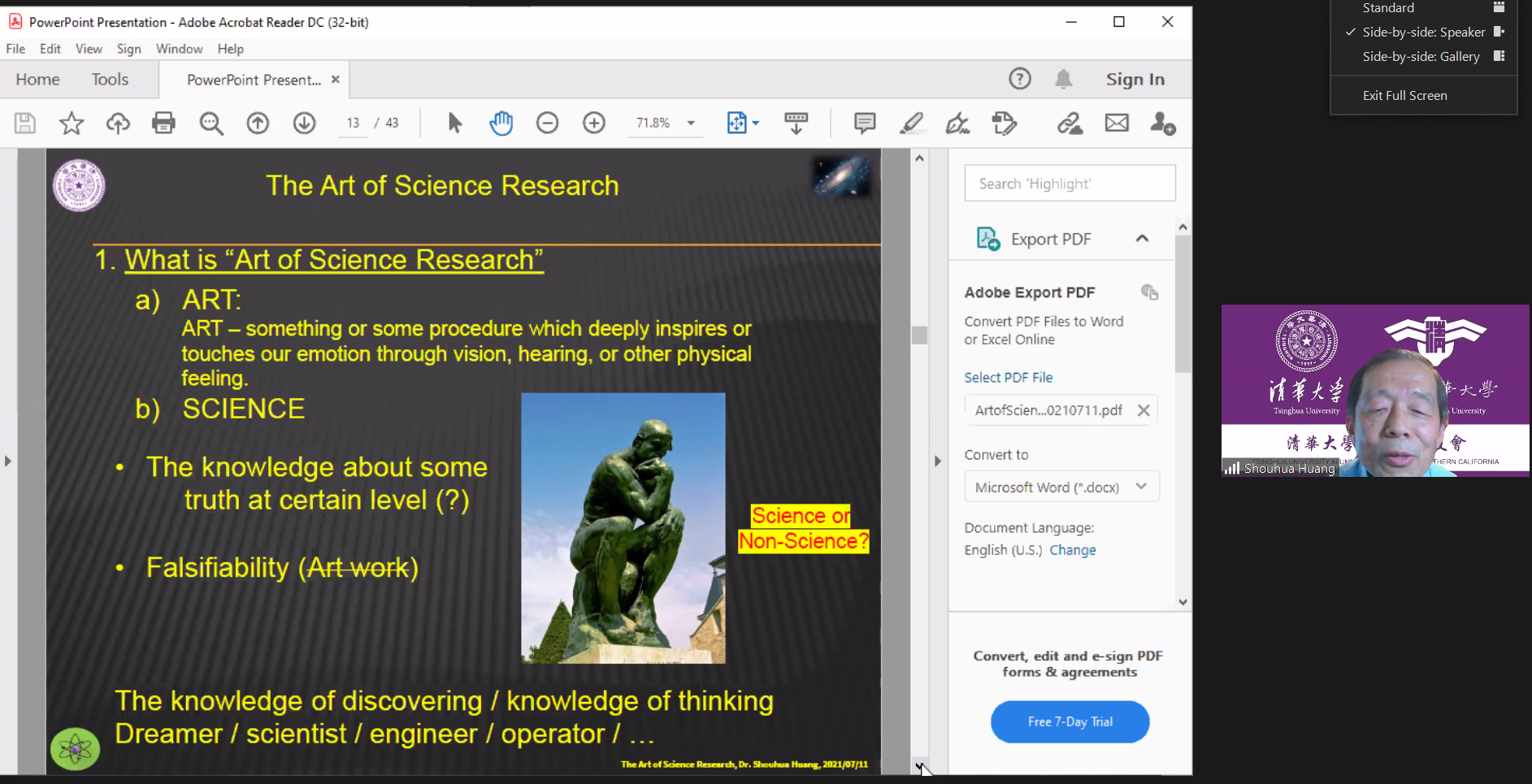Screen dimensions: 1532x784
Task: Open notifications bell icon
Action: tap(1064, 79)
